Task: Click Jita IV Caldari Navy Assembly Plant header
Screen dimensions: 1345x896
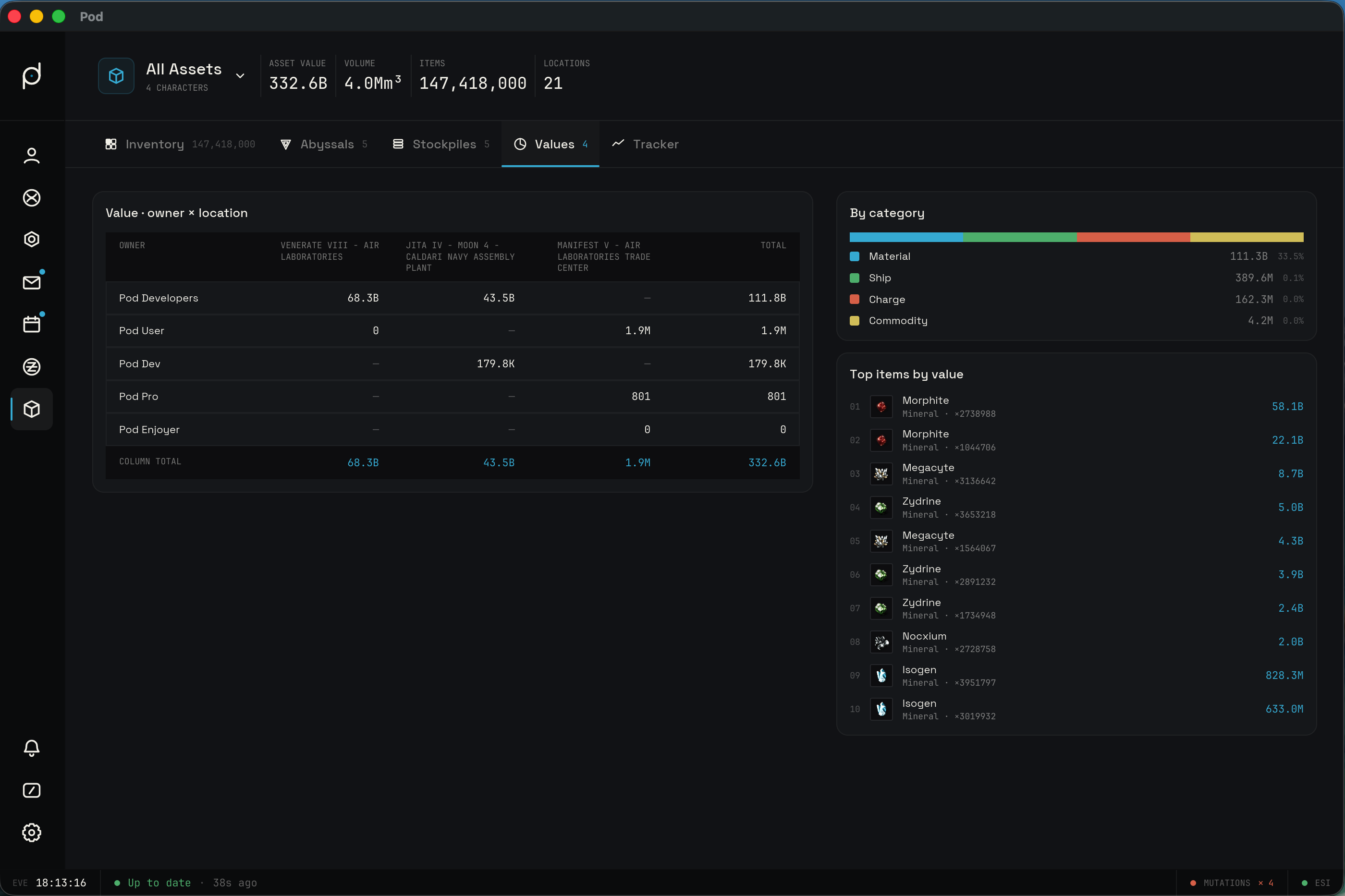Action: point(460,256)
